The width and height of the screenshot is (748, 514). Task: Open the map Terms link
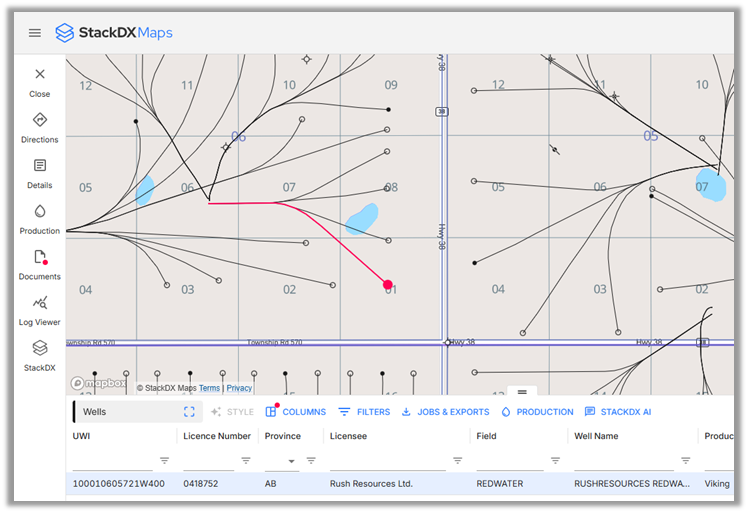click(x=209, y=388)
